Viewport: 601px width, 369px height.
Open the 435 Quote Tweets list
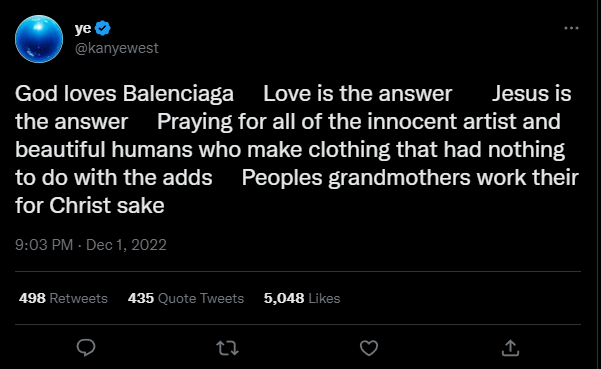[x=186, y=298]
